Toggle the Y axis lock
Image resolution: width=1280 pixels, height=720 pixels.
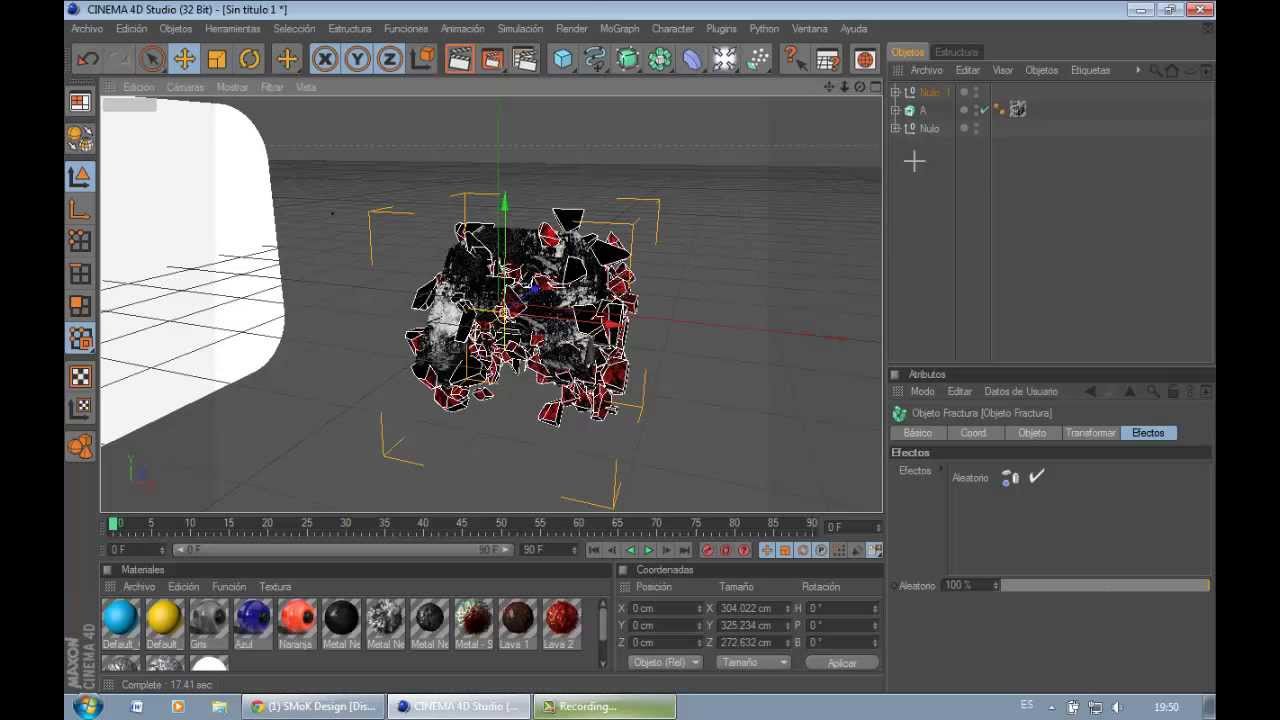[357, 59]
